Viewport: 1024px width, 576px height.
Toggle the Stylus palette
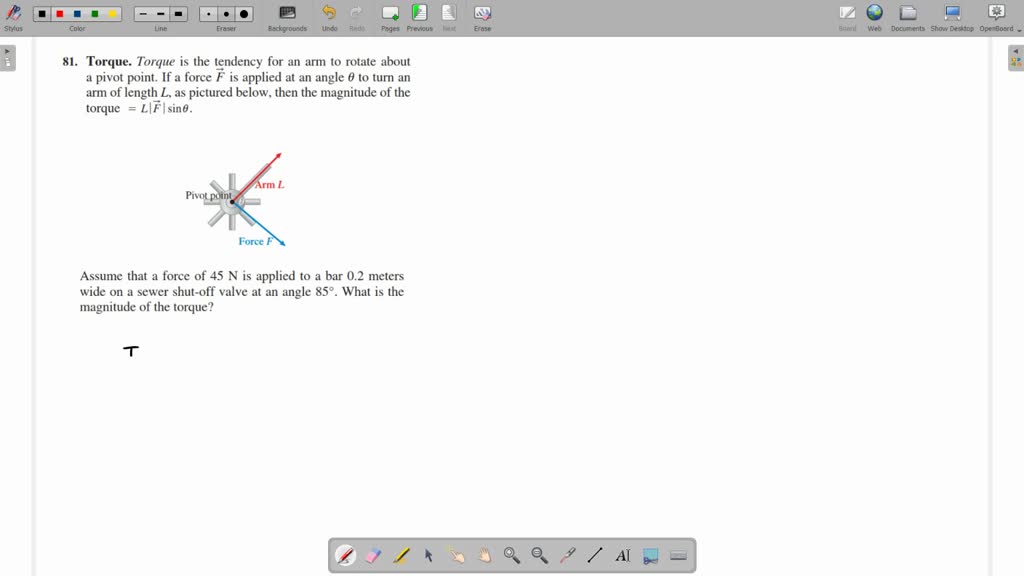[13, 16]
